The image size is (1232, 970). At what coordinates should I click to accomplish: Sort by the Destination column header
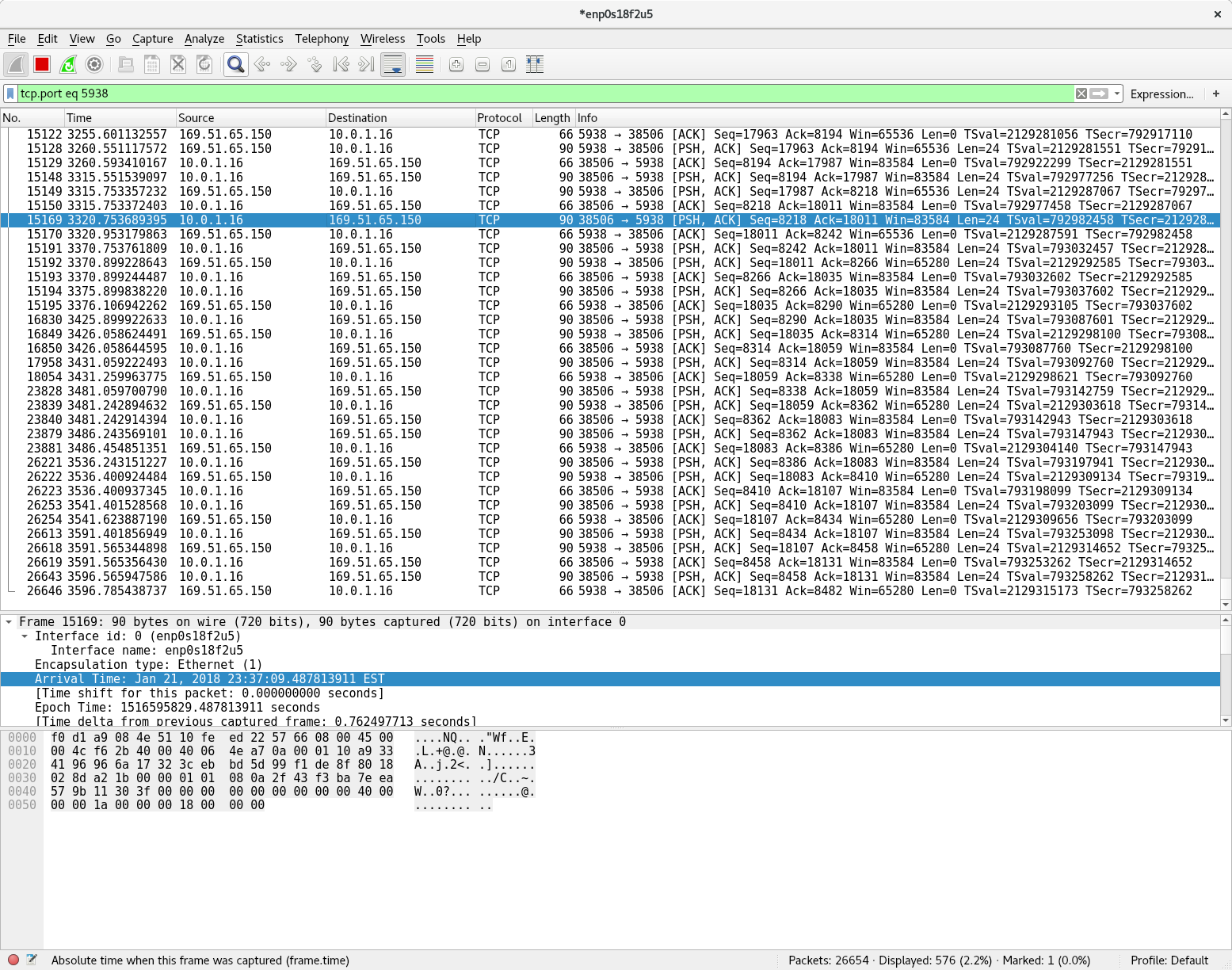[x=400, y=118]
